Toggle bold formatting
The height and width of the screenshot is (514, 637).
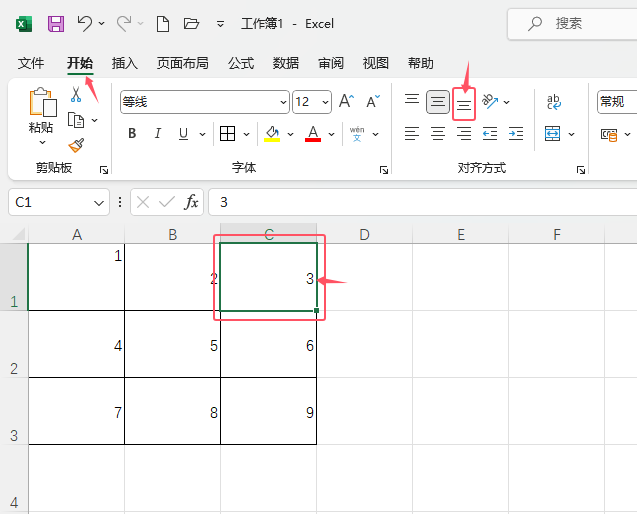tap(132, 134)
